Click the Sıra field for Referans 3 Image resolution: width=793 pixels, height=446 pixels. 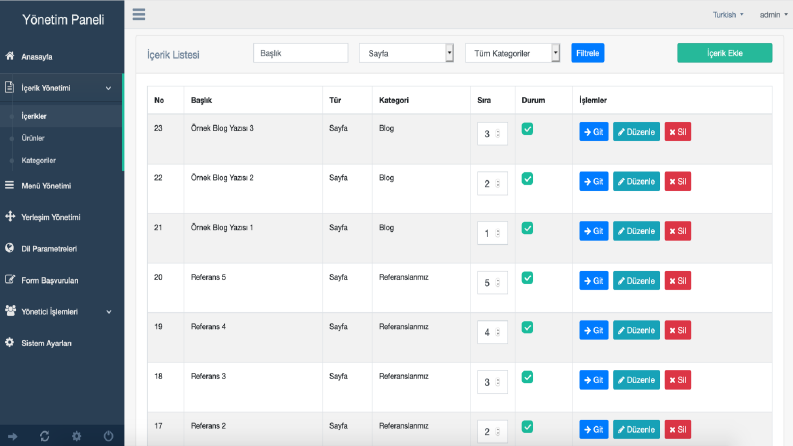(492, 382)
